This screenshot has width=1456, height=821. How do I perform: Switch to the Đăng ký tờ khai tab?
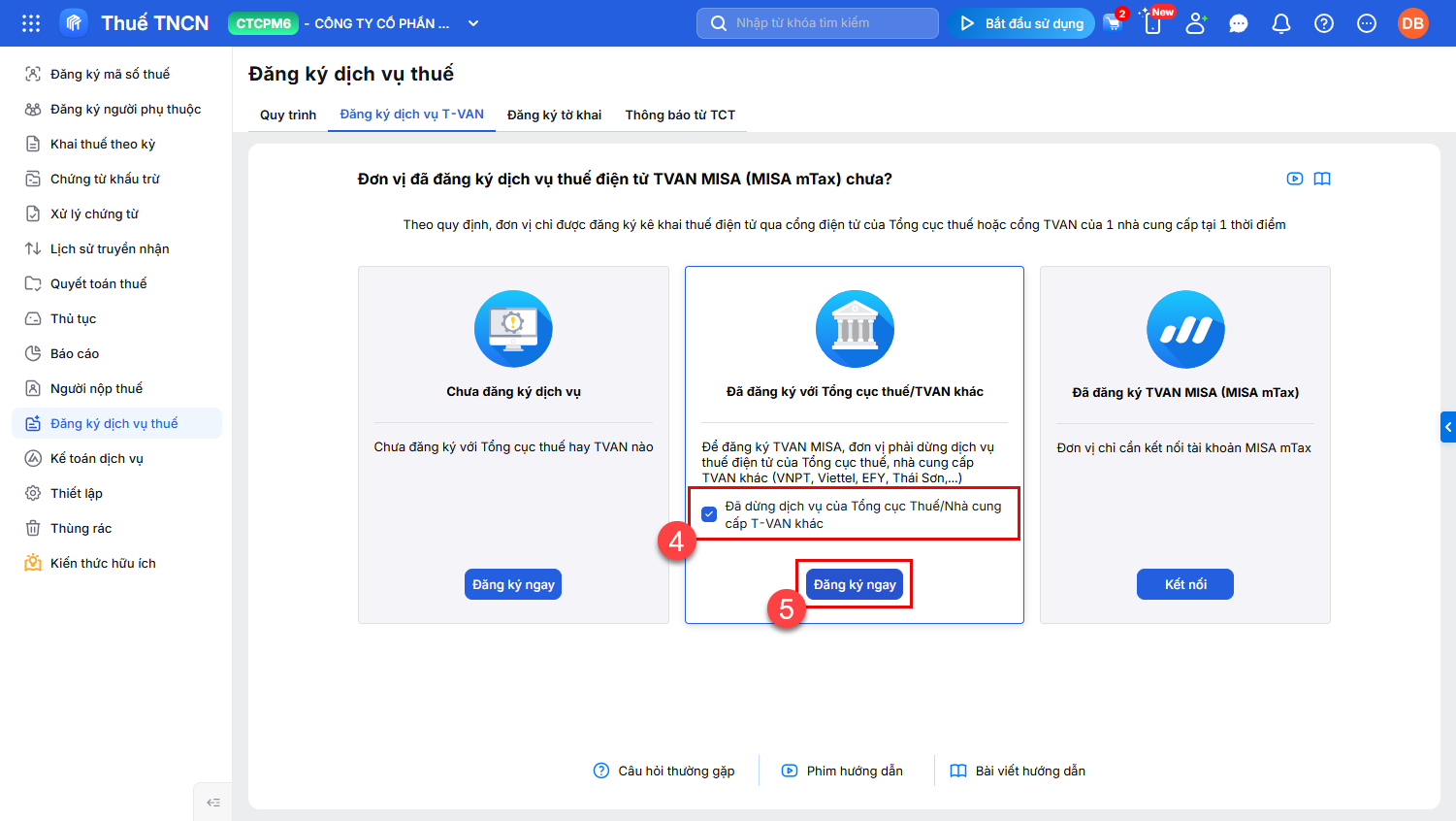[555, 115]
